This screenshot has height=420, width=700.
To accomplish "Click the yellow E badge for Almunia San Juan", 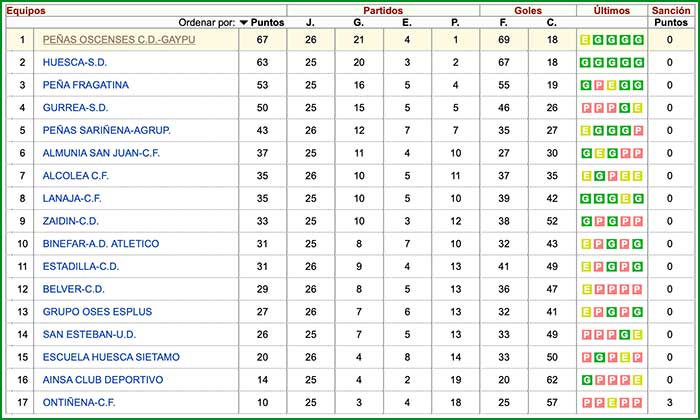I will tap(598, 153).
